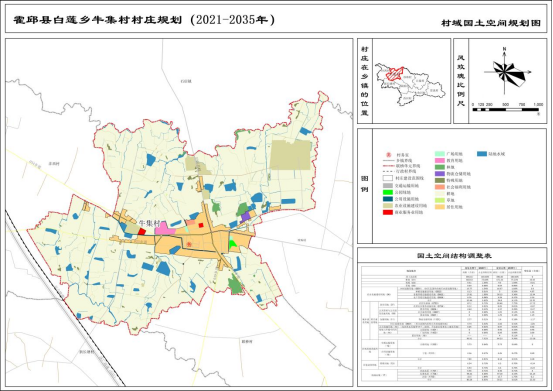Image resolution: width=553 pixels, height=391 pixels.
Task: Click the large khaki facility block in northeast
Action: pos(290,155)
